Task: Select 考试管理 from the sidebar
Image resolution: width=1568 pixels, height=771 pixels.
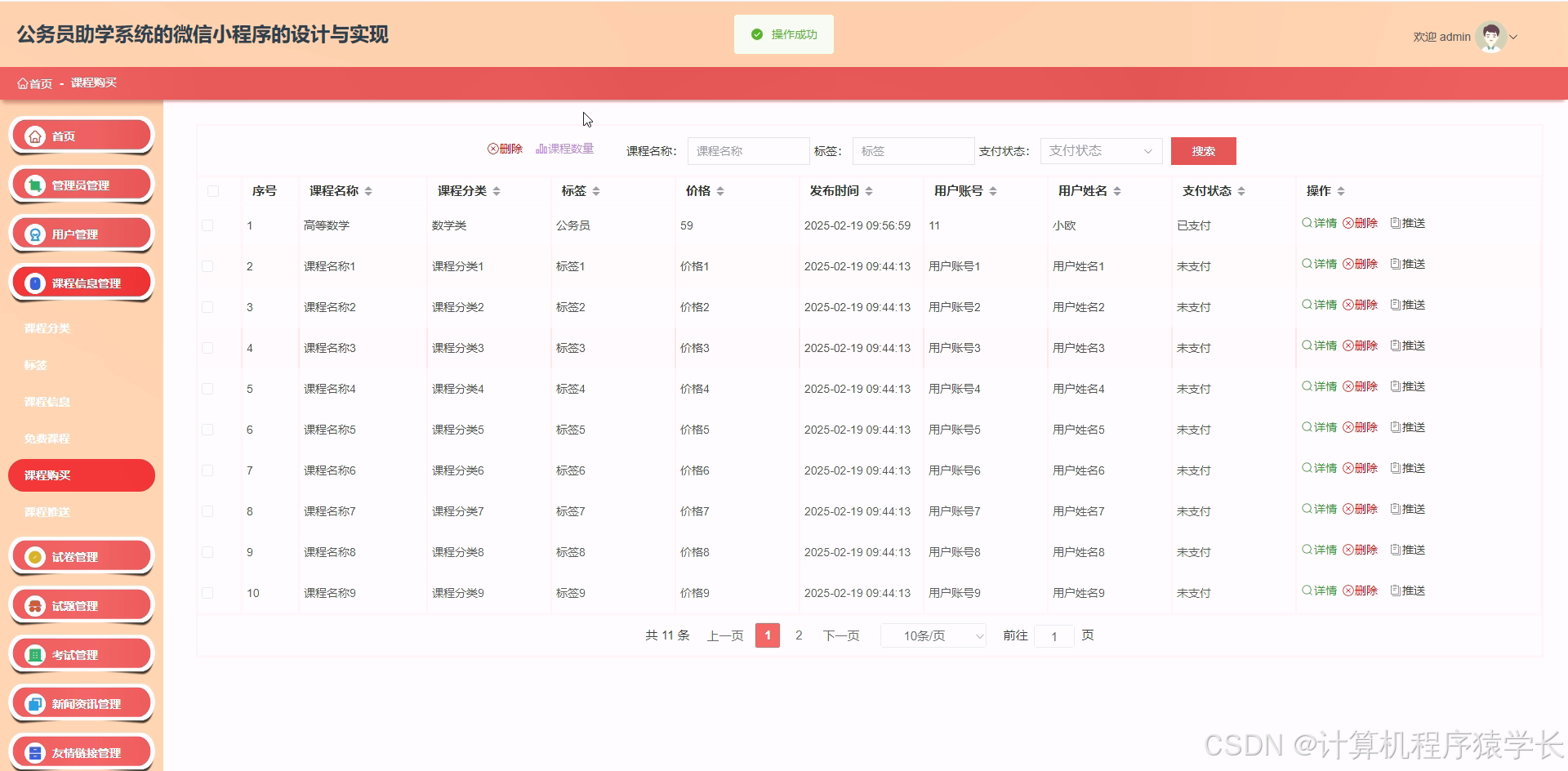Action: point(81,654)
